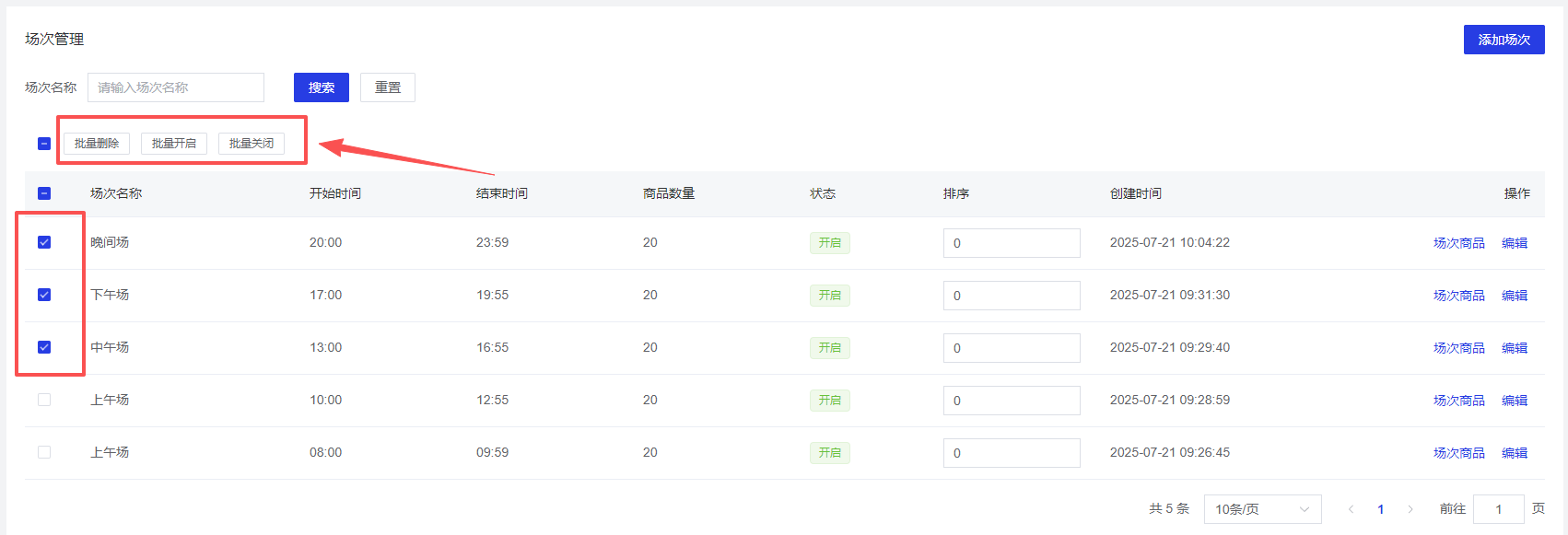The image size is (1568, 535).
Task: Open the 10条/页 page size dropdown
Action: pyautogui.click(x=1262, y=509)
